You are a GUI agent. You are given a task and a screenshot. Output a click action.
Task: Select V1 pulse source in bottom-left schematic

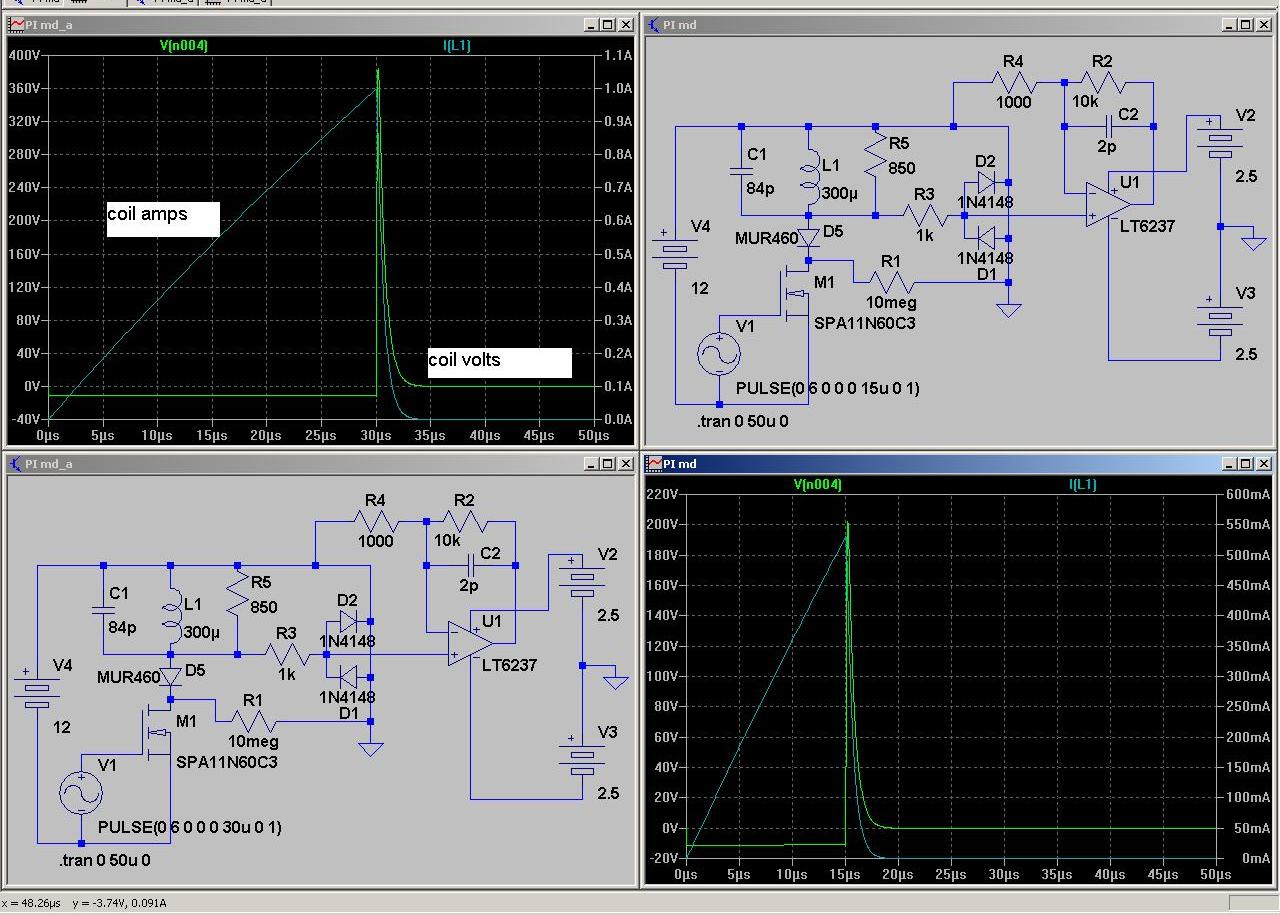point(81,793)
